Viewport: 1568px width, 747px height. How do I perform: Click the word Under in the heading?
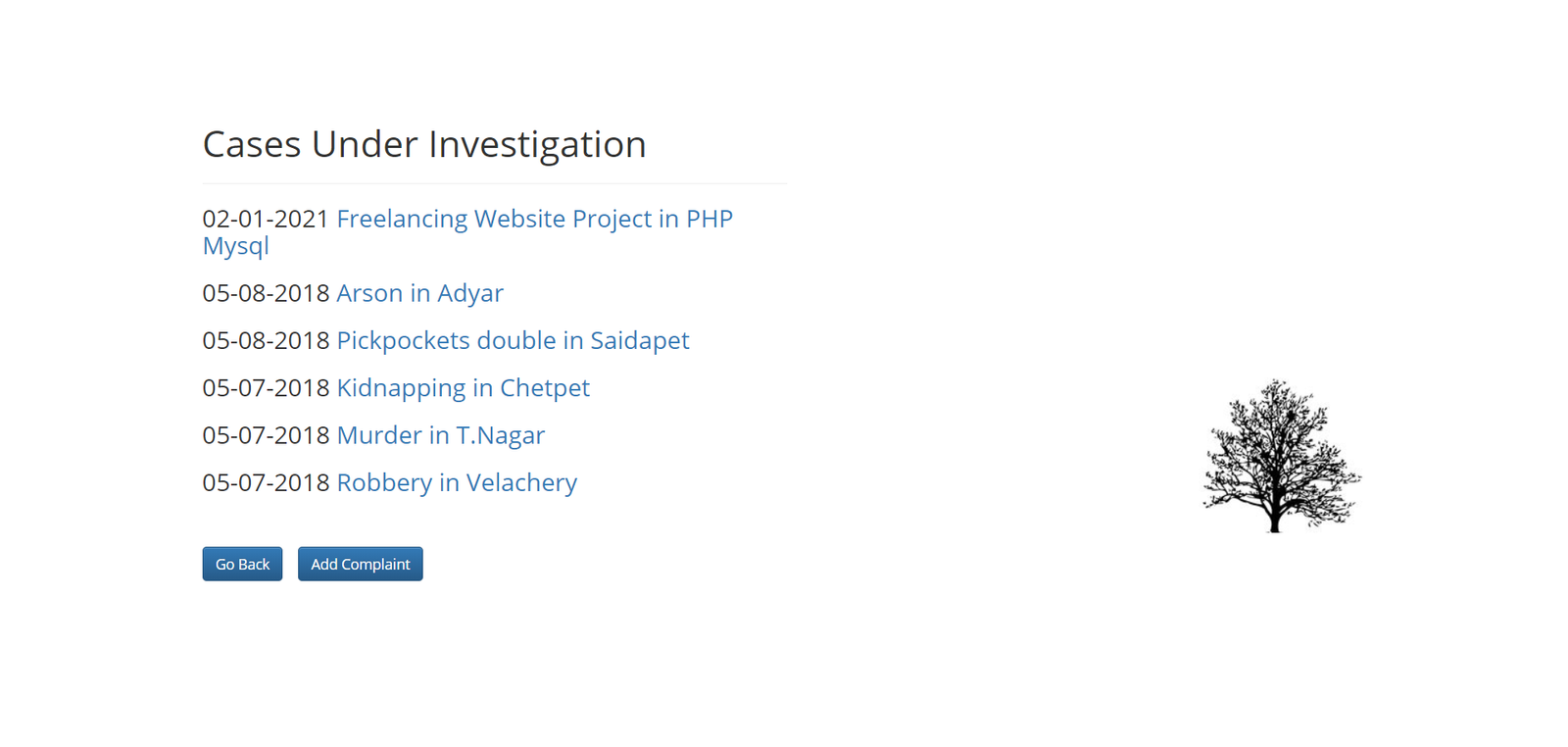365,144
